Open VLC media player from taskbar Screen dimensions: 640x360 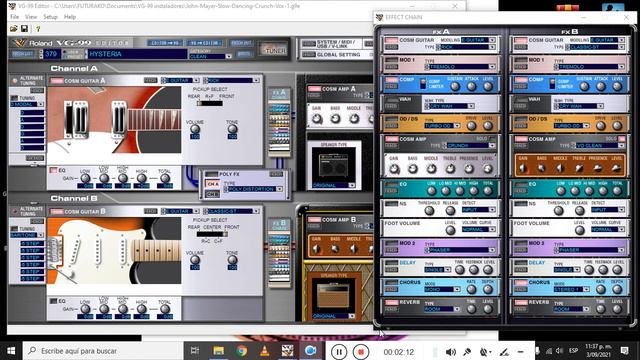tap(264, 351)
